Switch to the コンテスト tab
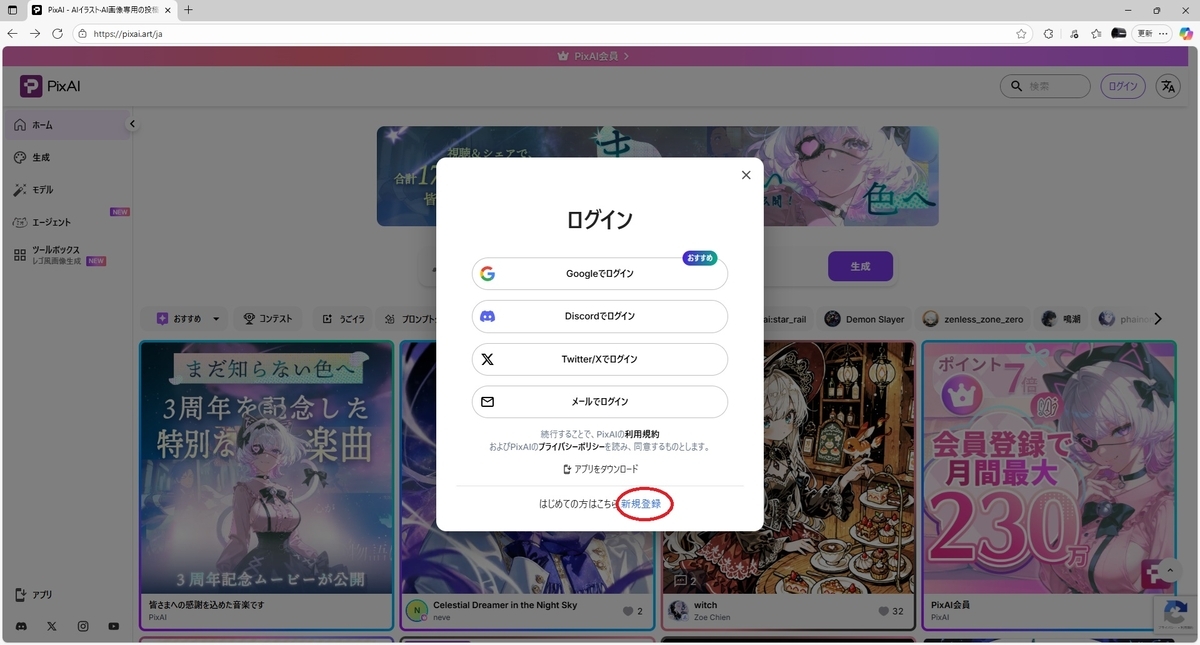1200x645 pixels. tap(267, 318)
